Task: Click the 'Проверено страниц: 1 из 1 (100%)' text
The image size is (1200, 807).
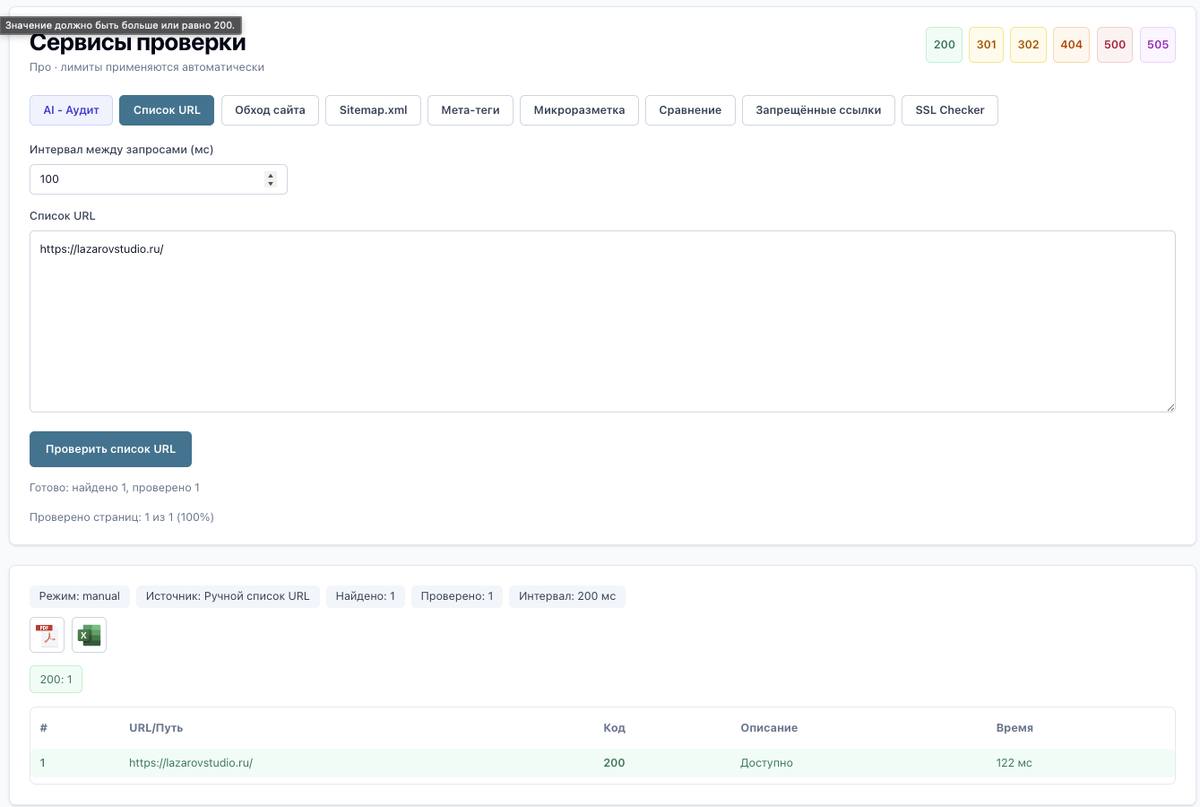Action: [122, 517]
